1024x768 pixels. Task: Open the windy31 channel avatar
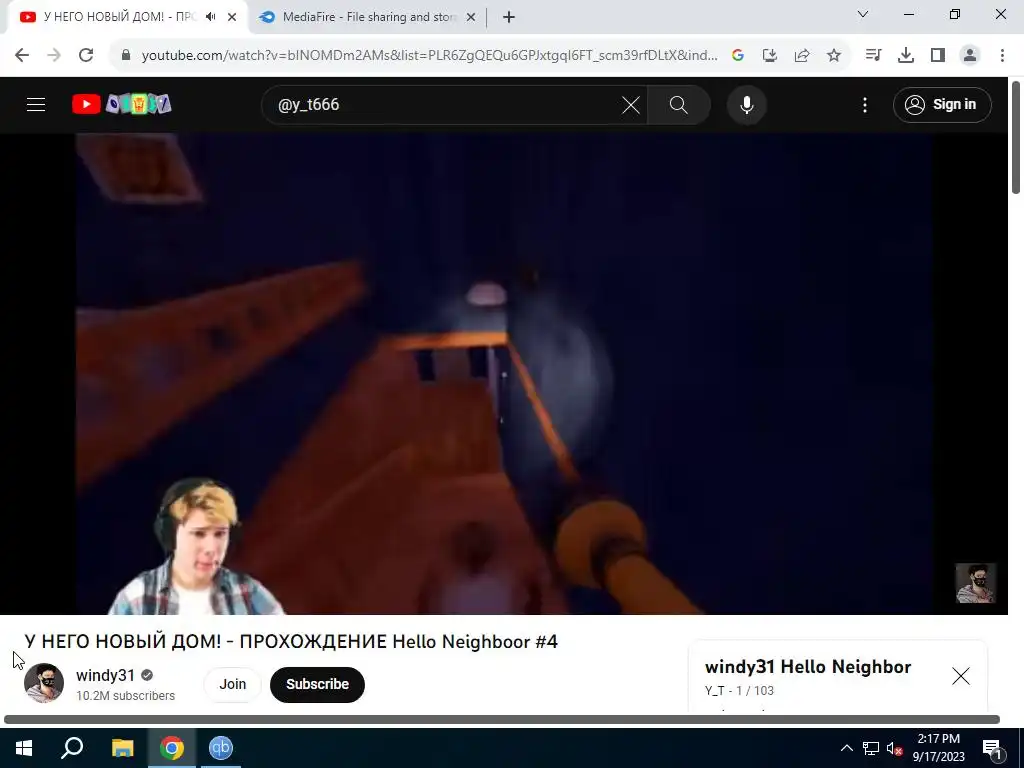pyautogui.click(x=44, y=683)
